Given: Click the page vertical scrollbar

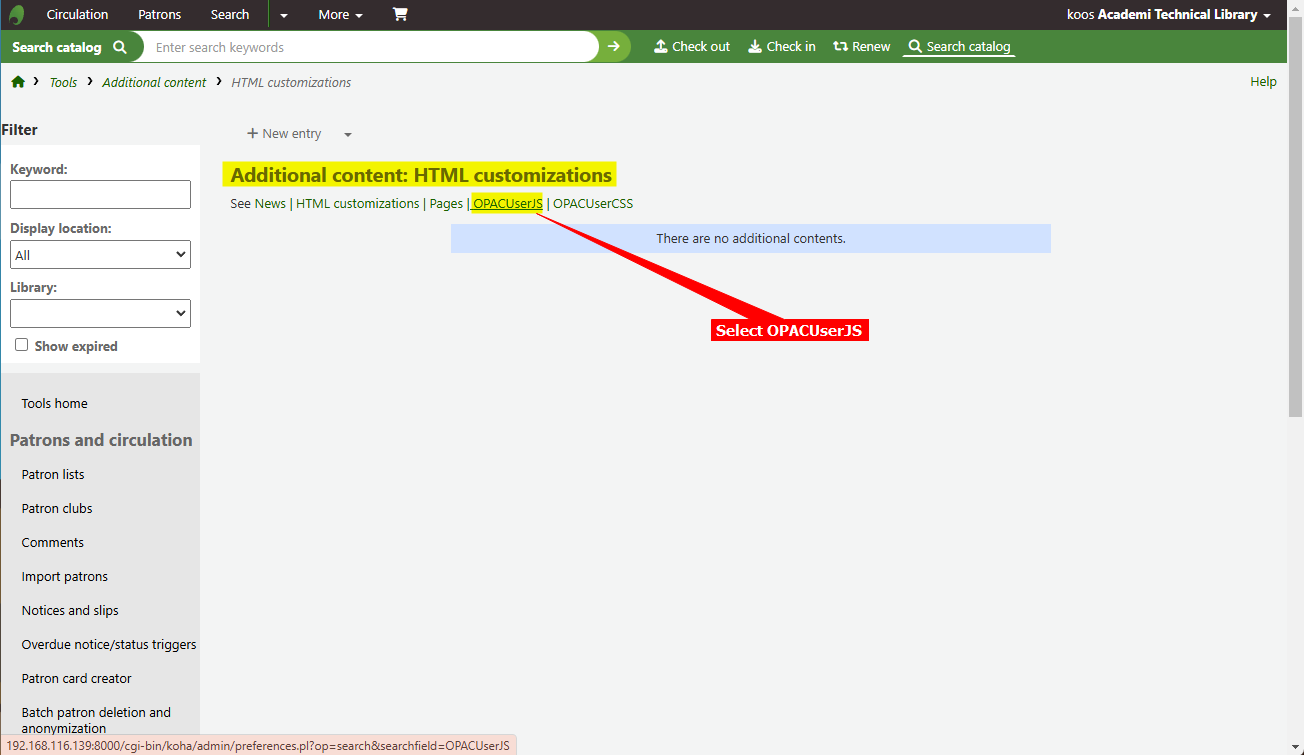Looking at the screenshot, I should 1295,250.
